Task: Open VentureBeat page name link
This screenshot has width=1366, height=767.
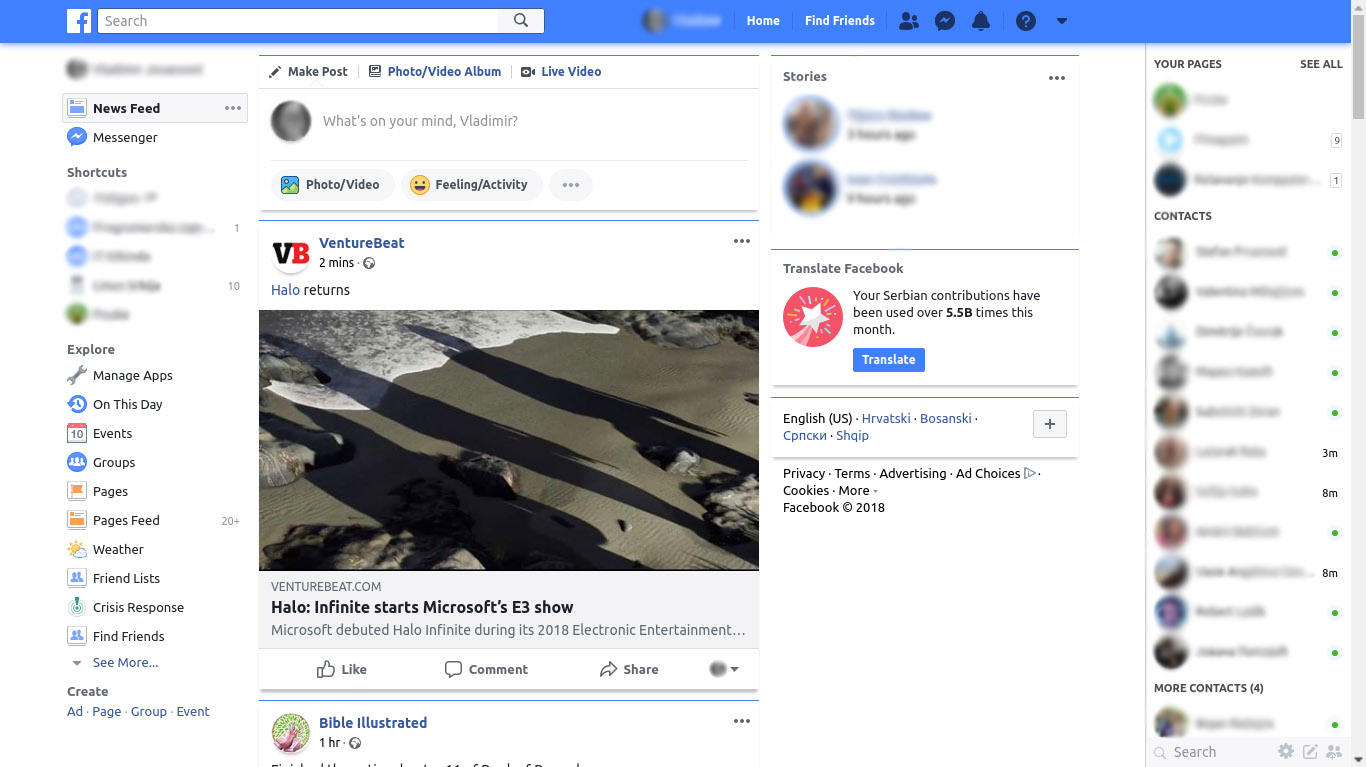Action: tap(362, 243)
